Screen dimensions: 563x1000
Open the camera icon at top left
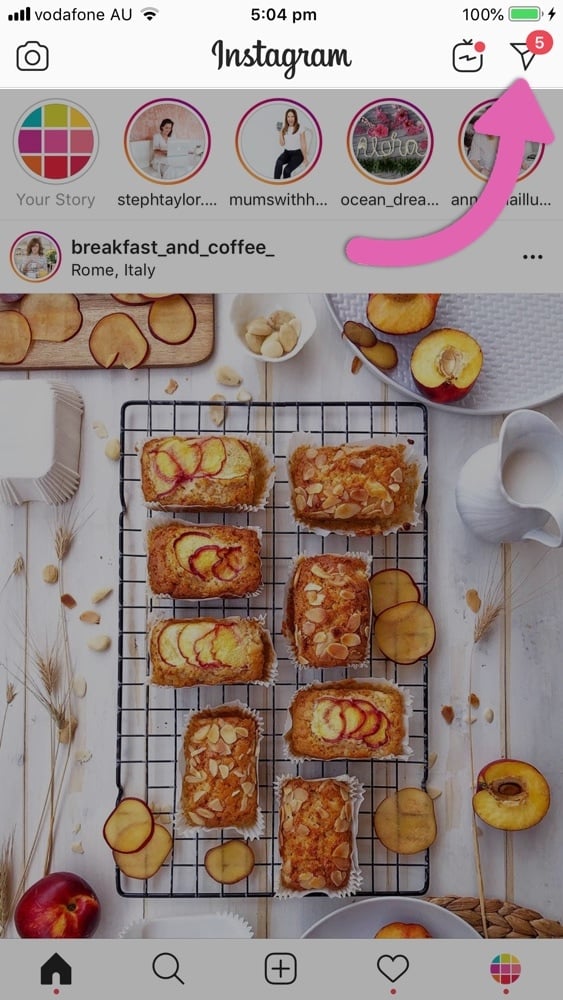point(33,57)
